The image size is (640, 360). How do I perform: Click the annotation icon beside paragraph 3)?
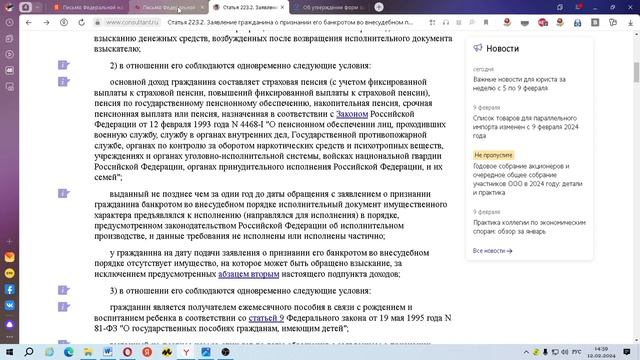coord(63,290)
